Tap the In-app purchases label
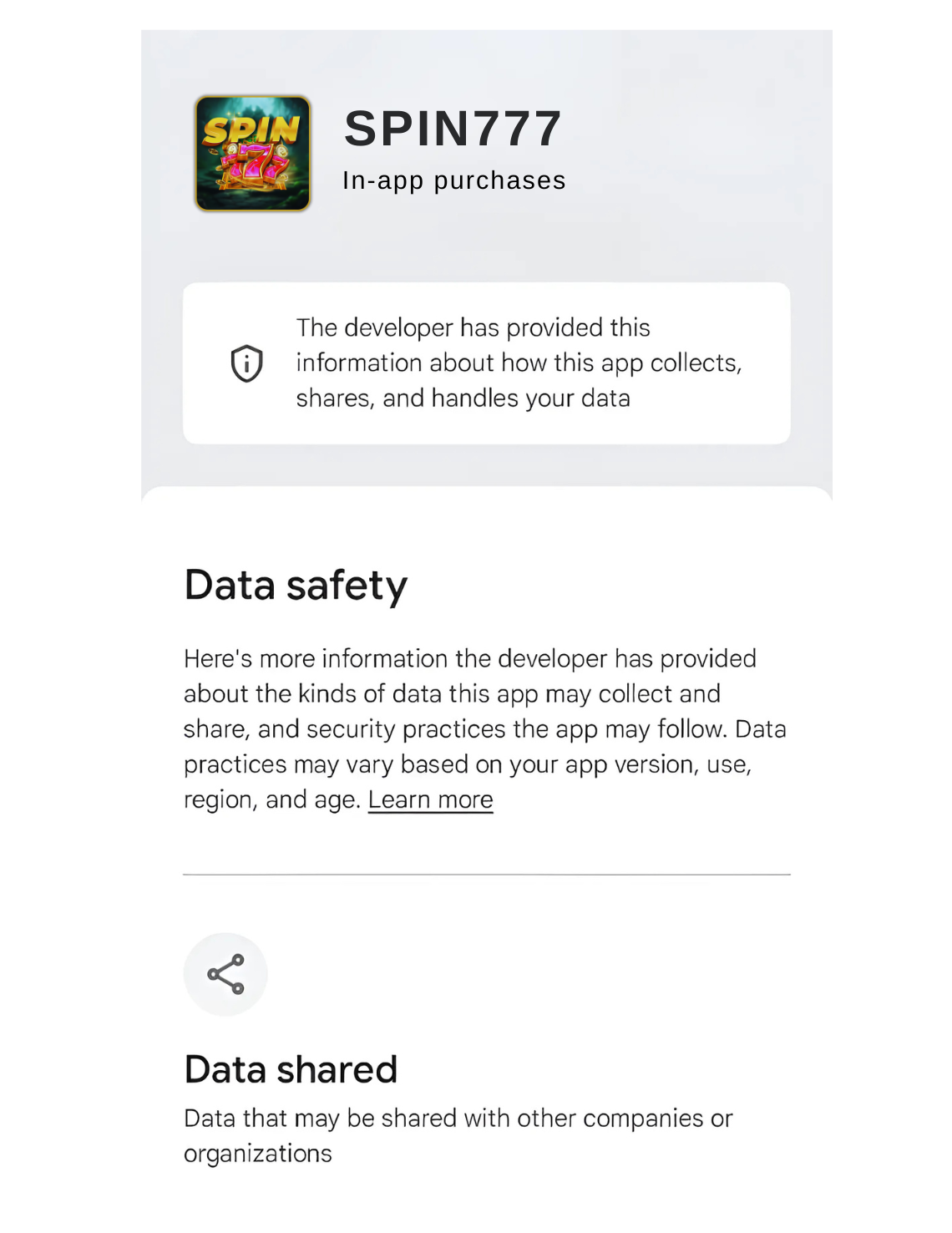Viewport: 952px width, 1233px height. tap(454, 180)
